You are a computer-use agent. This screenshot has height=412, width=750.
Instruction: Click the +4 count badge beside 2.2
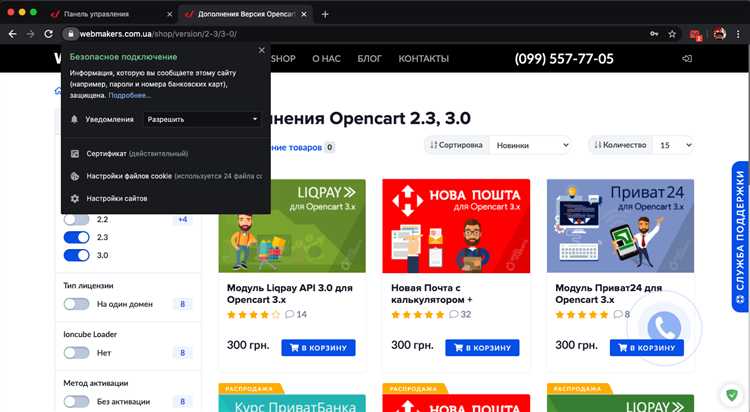coord(182,220)
